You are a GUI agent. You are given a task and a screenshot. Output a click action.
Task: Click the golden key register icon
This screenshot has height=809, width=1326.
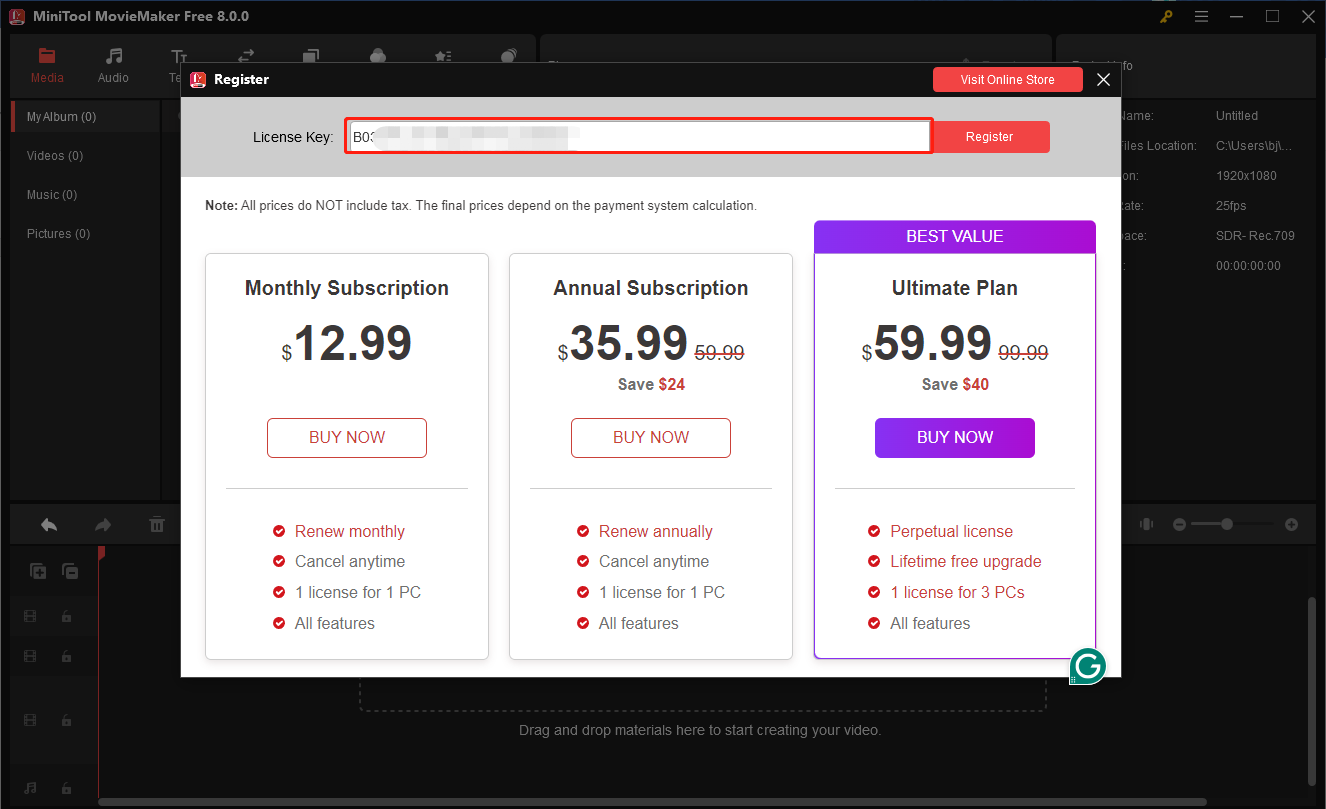1166,16
